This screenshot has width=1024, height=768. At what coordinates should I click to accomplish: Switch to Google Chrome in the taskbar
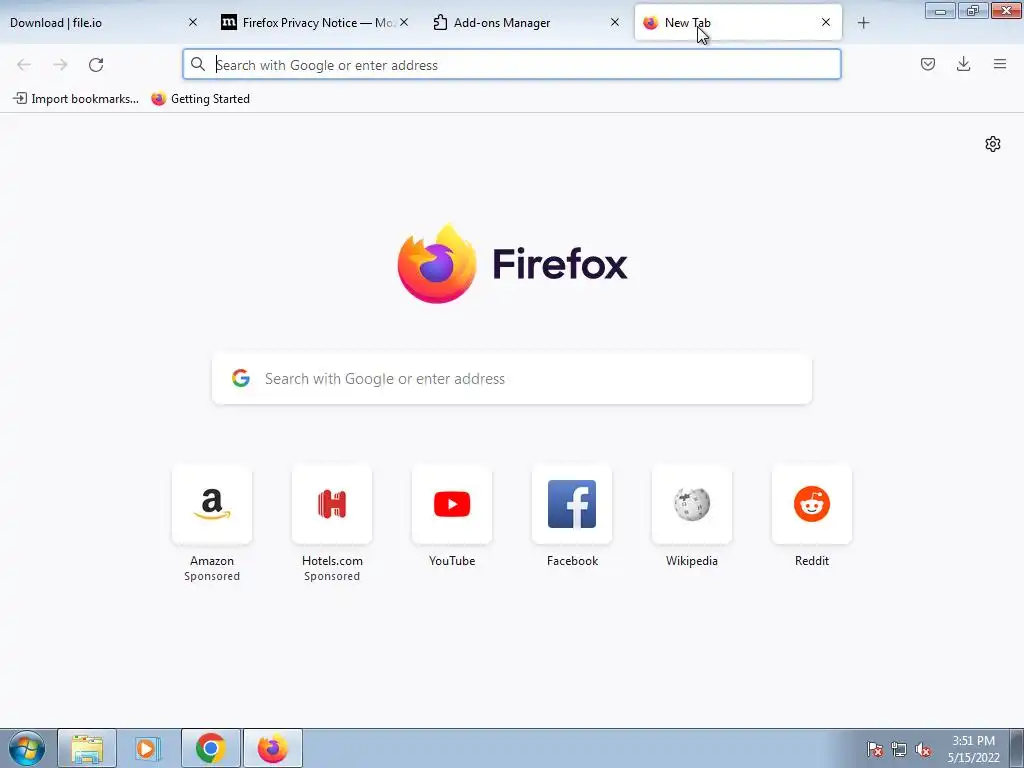(210, 748)
